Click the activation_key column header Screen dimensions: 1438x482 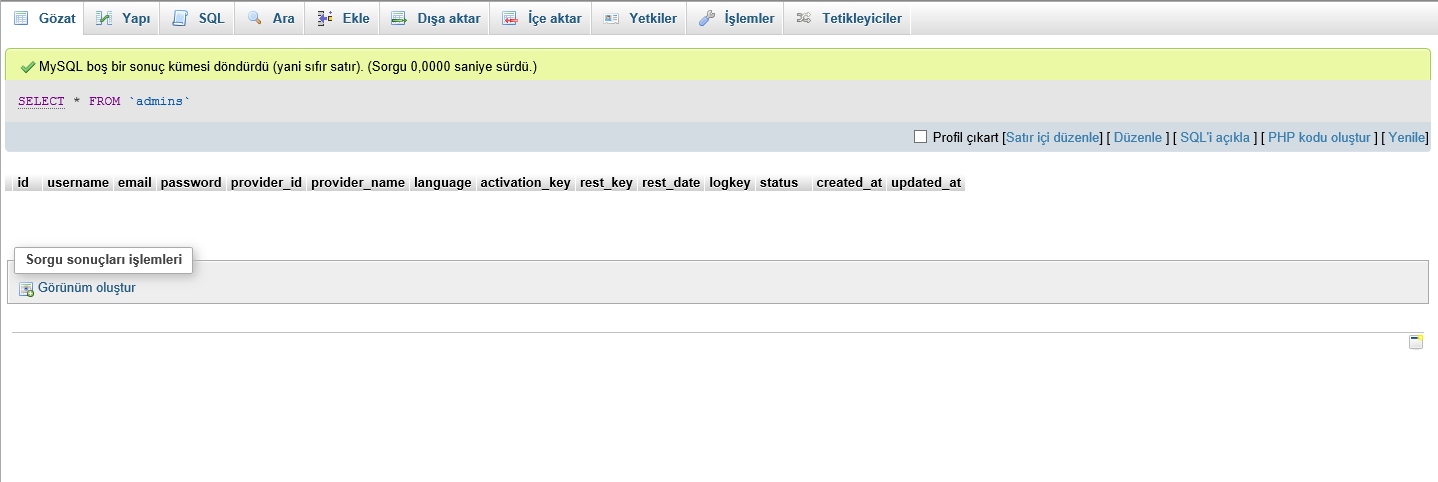526,183
